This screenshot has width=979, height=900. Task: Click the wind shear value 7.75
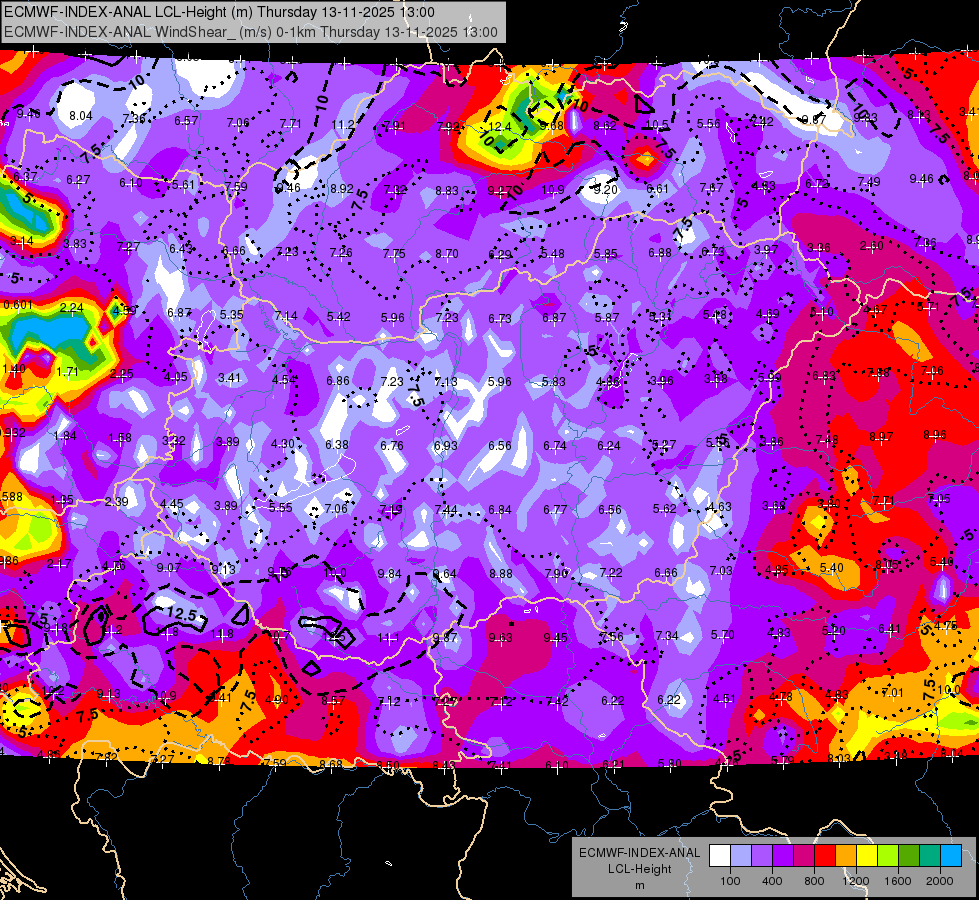pyautogui.click(x=394, y=254)
